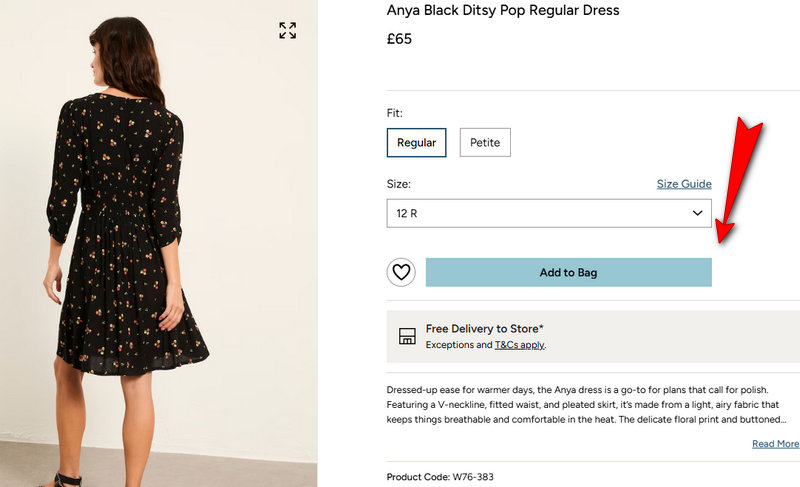The width and height of the screenshot is (800, 487).
Task: Click the chevron arrow in size selector
Action: pos(698,213)
